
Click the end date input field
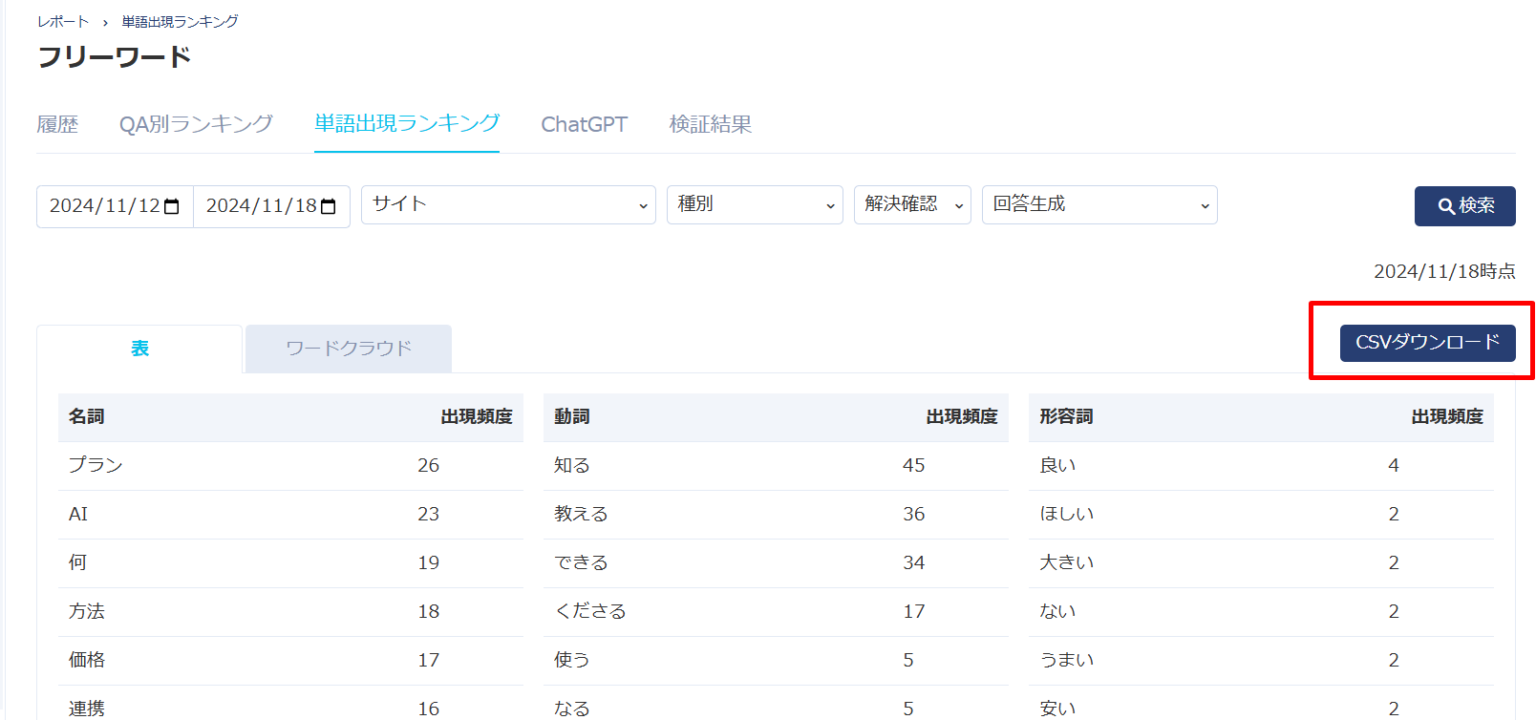(258, 206)
